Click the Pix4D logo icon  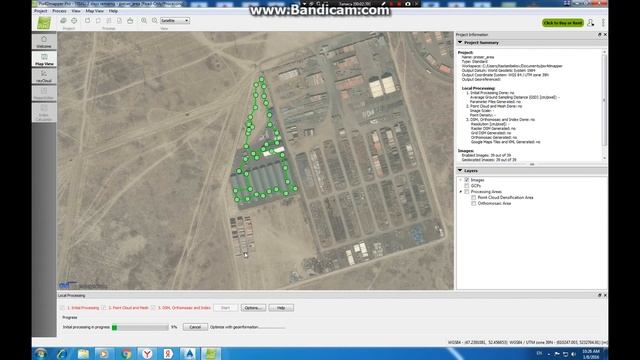click(44, 22)
